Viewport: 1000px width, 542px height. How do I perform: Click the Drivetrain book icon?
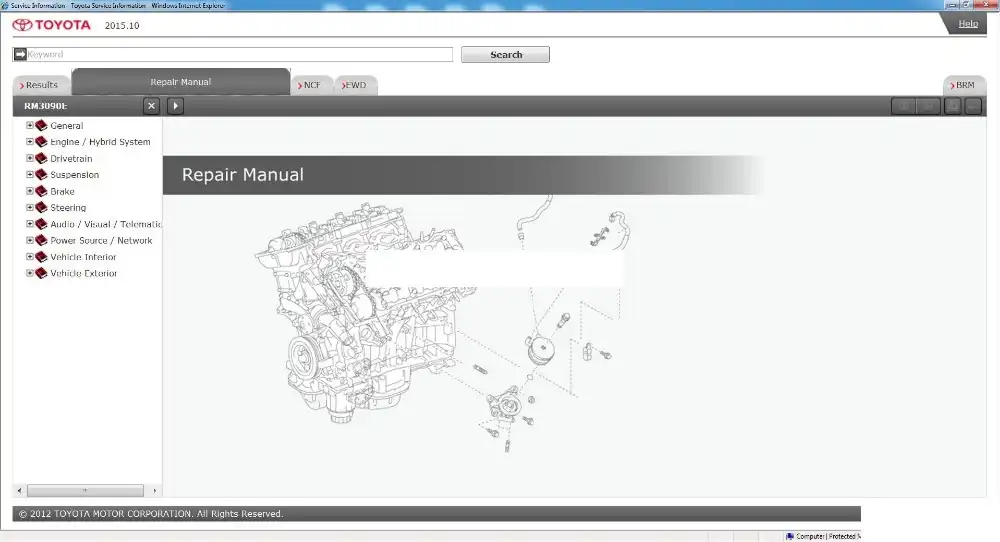(x=41, y=158)
